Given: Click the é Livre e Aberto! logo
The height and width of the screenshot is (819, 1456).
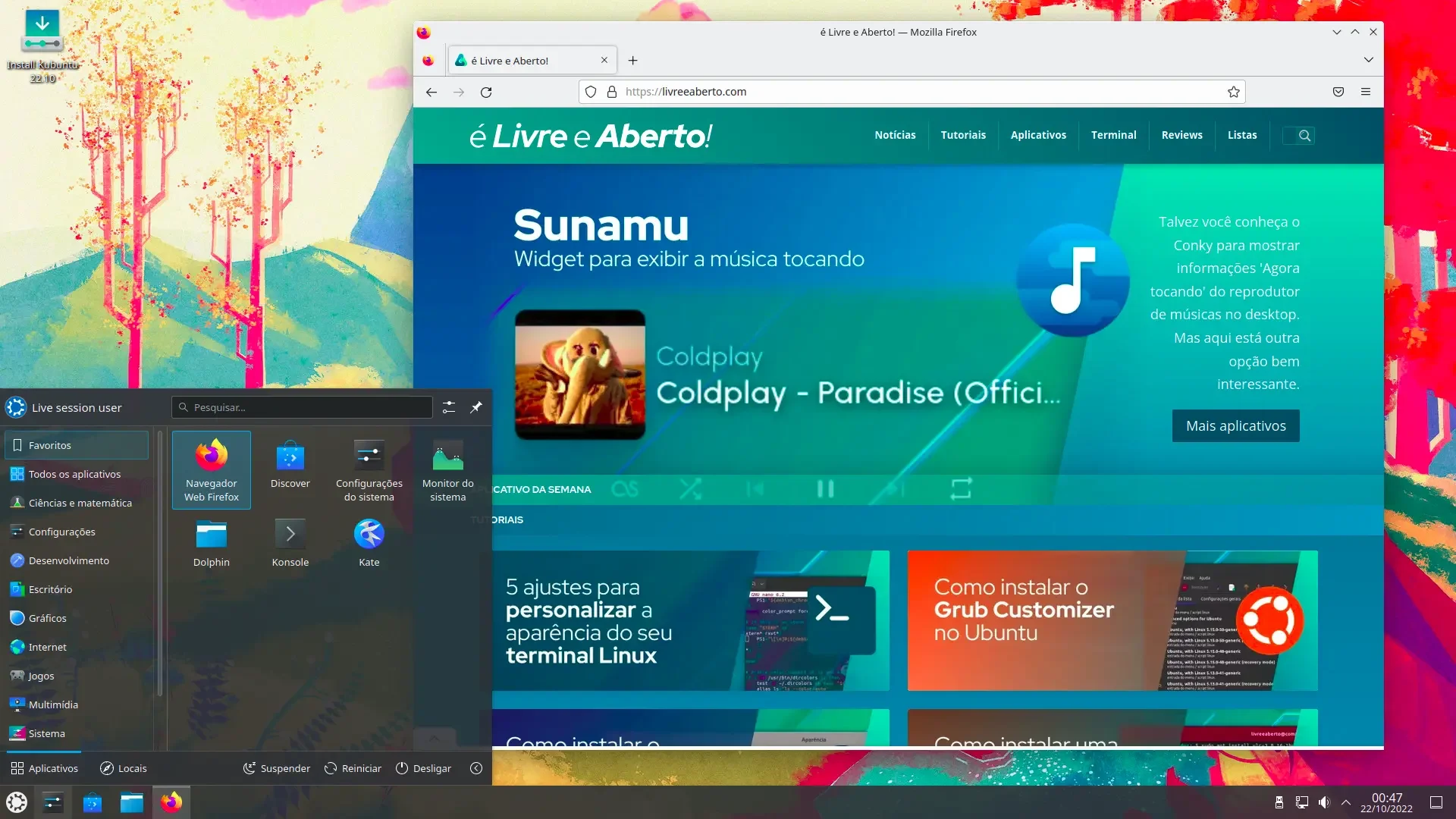Looking at the screenshot, I should point(590,136).
